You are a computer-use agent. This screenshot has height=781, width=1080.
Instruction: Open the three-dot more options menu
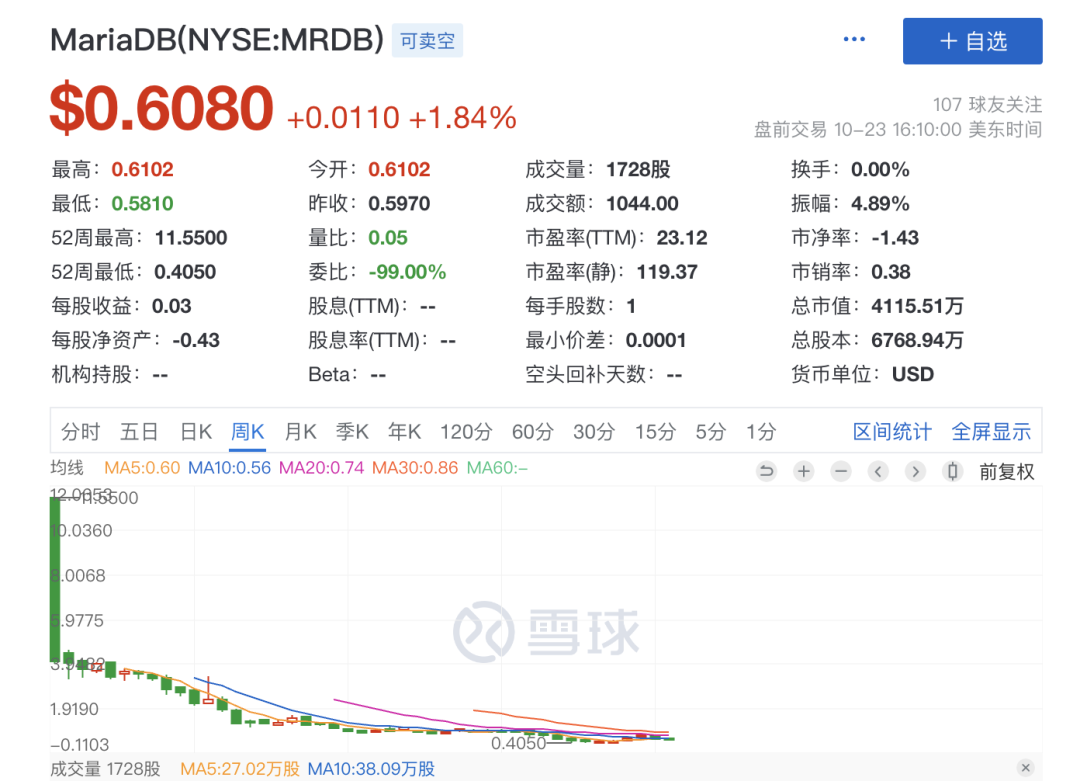coord(854,39)
